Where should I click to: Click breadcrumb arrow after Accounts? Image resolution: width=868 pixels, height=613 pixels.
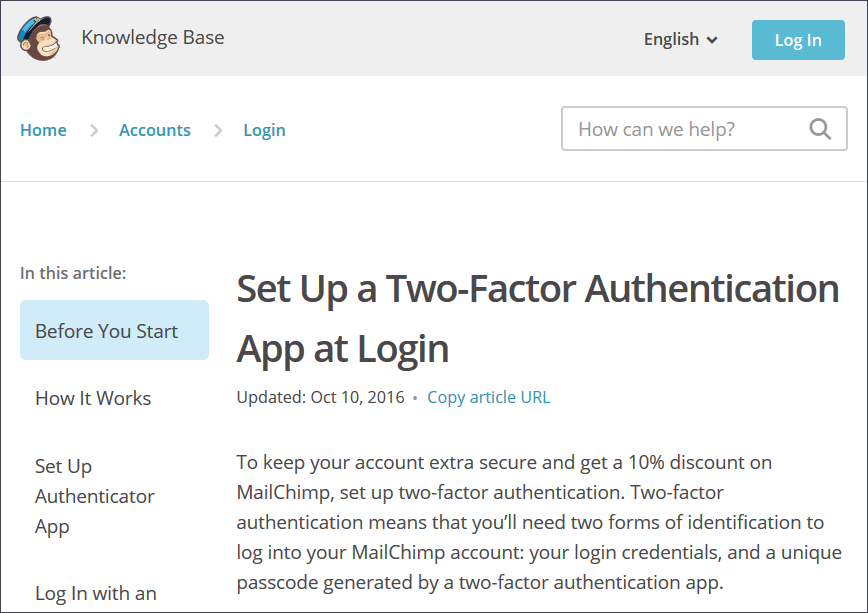218,131
